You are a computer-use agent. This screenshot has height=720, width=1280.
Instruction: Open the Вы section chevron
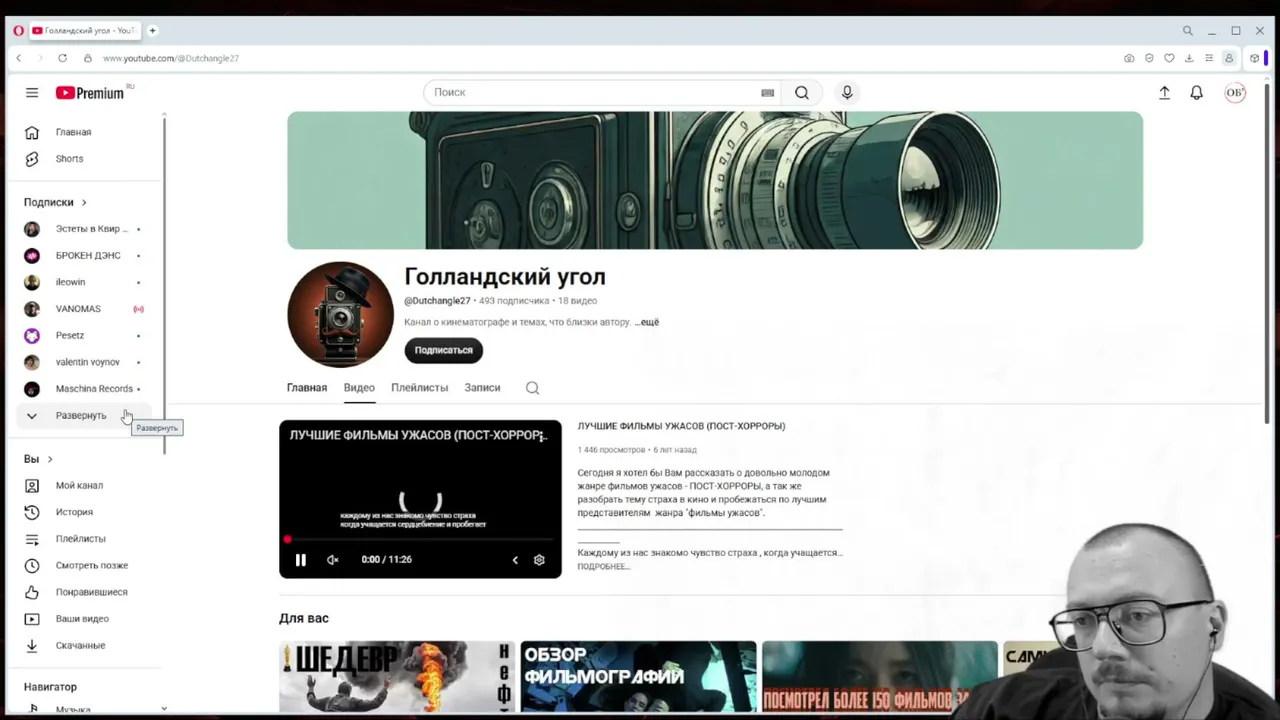(50, 459)
